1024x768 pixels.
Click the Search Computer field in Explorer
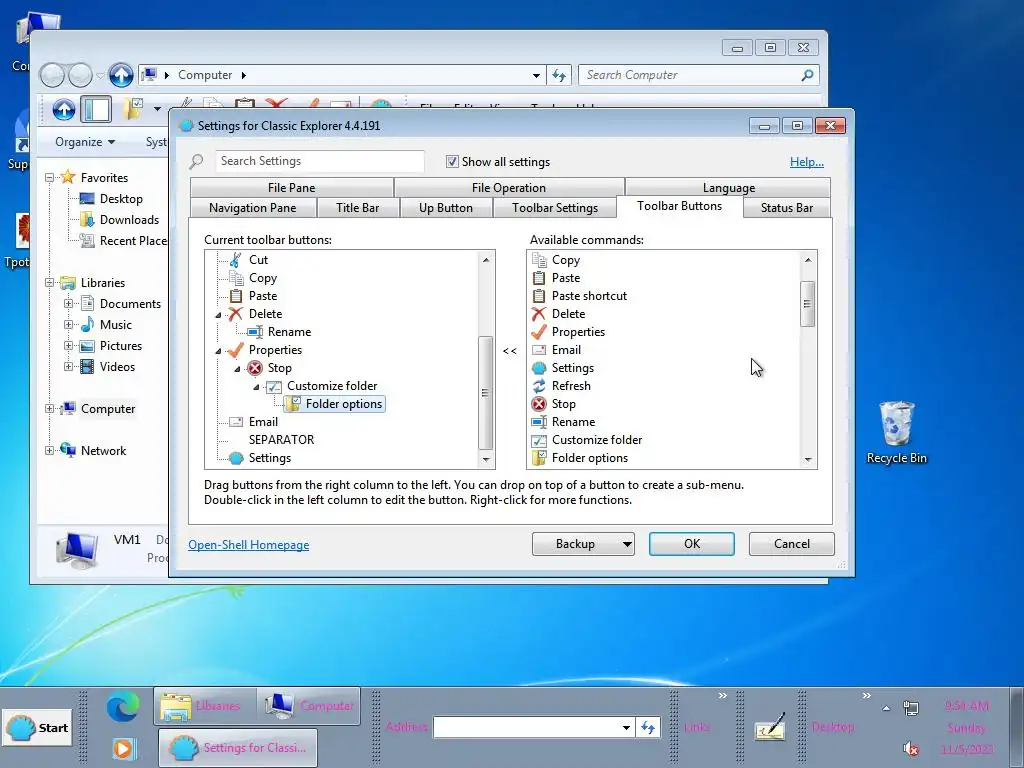(698, 75)
